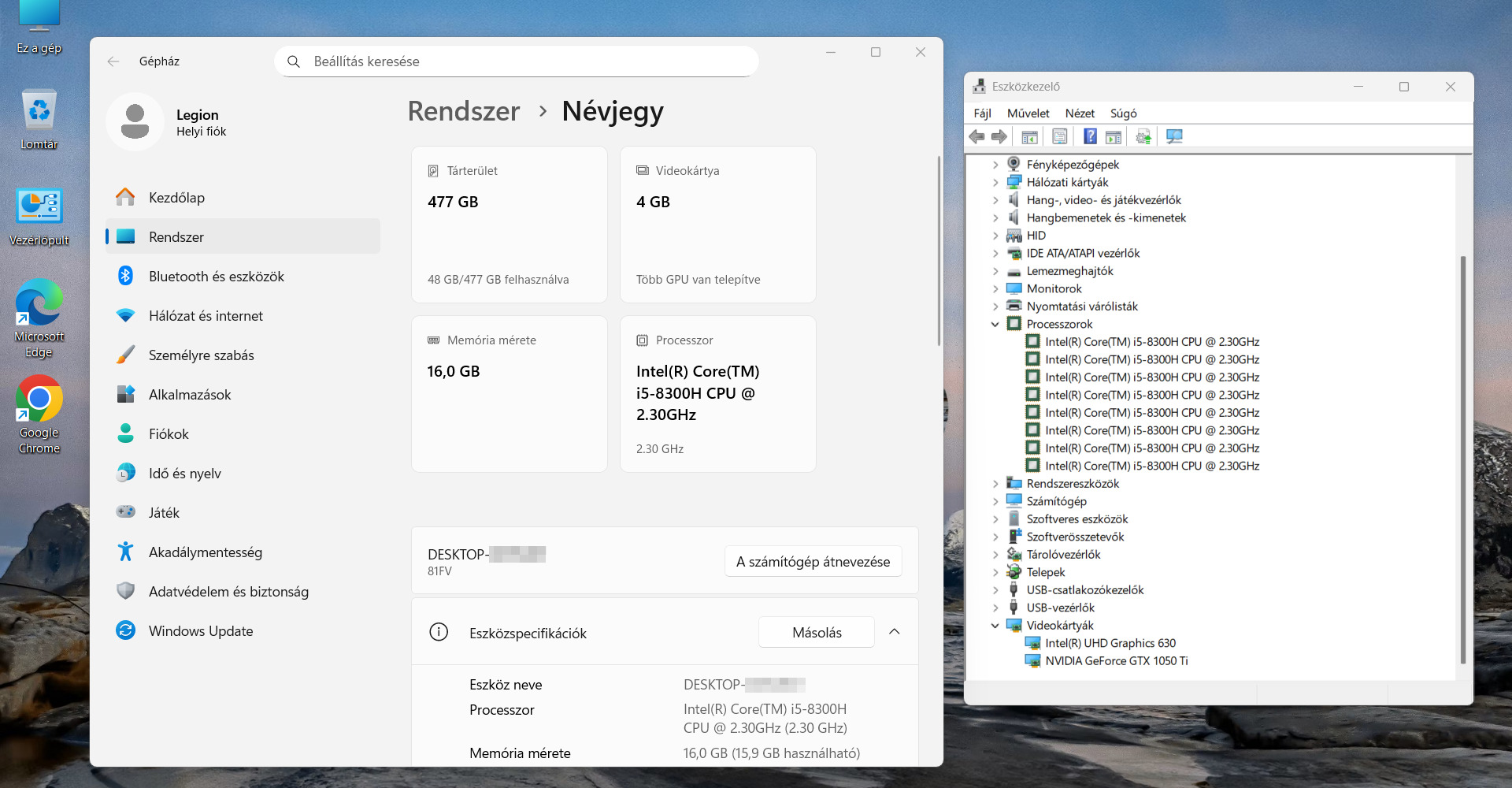Open Fiókok settings
Screen dimensions: 1512x788
[243, 434]
